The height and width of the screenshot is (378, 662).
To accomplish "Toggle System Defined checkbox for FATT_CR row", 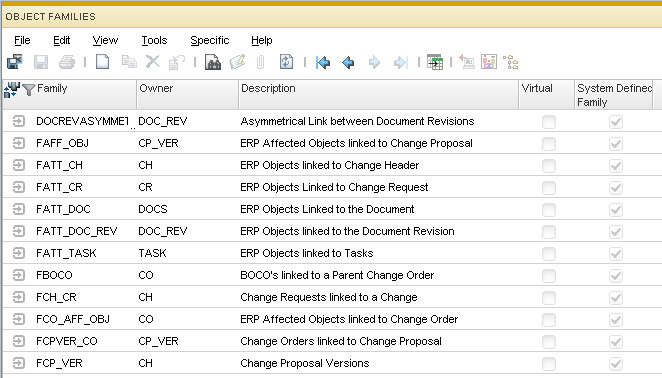I will coord(616,188).
